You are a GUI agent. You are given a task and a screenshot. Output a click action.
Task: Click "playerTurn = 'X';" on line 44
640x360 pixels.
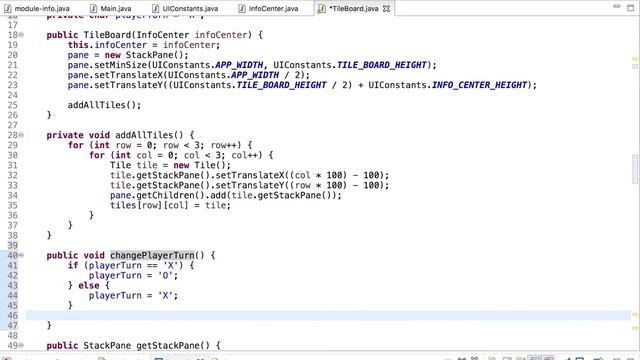coord(133,296)
